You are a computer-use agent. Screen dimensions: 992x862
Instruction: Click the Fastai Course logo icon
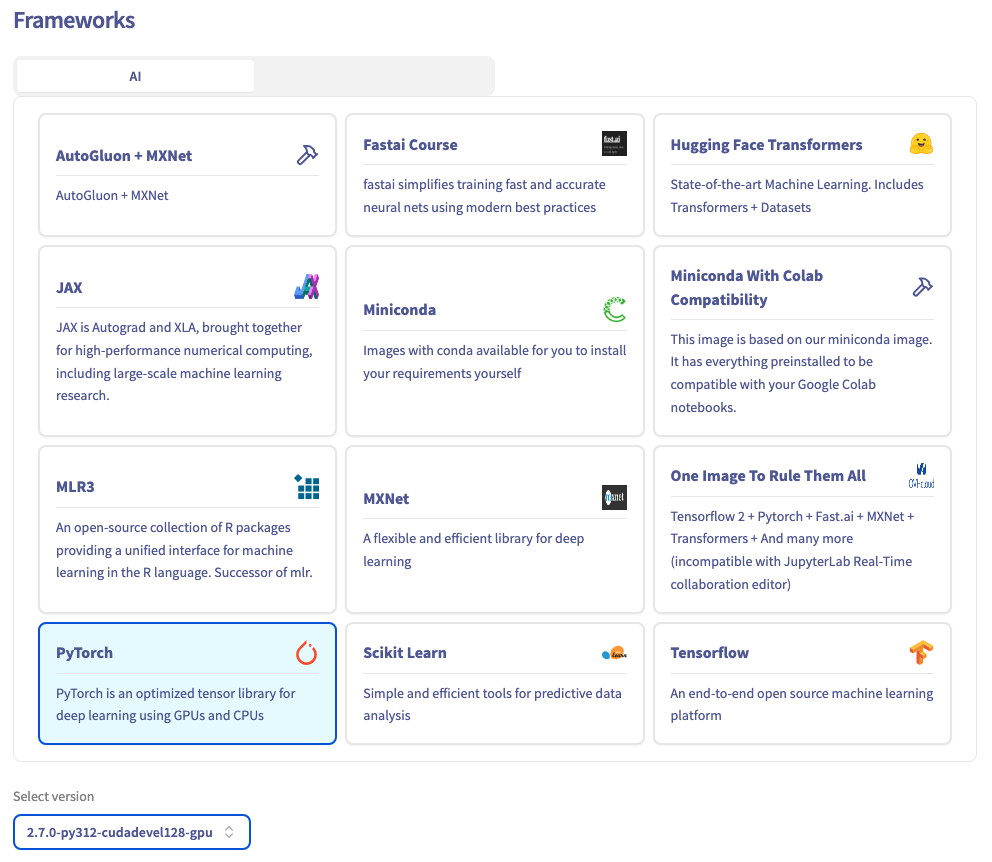click(x=614, y=144)
